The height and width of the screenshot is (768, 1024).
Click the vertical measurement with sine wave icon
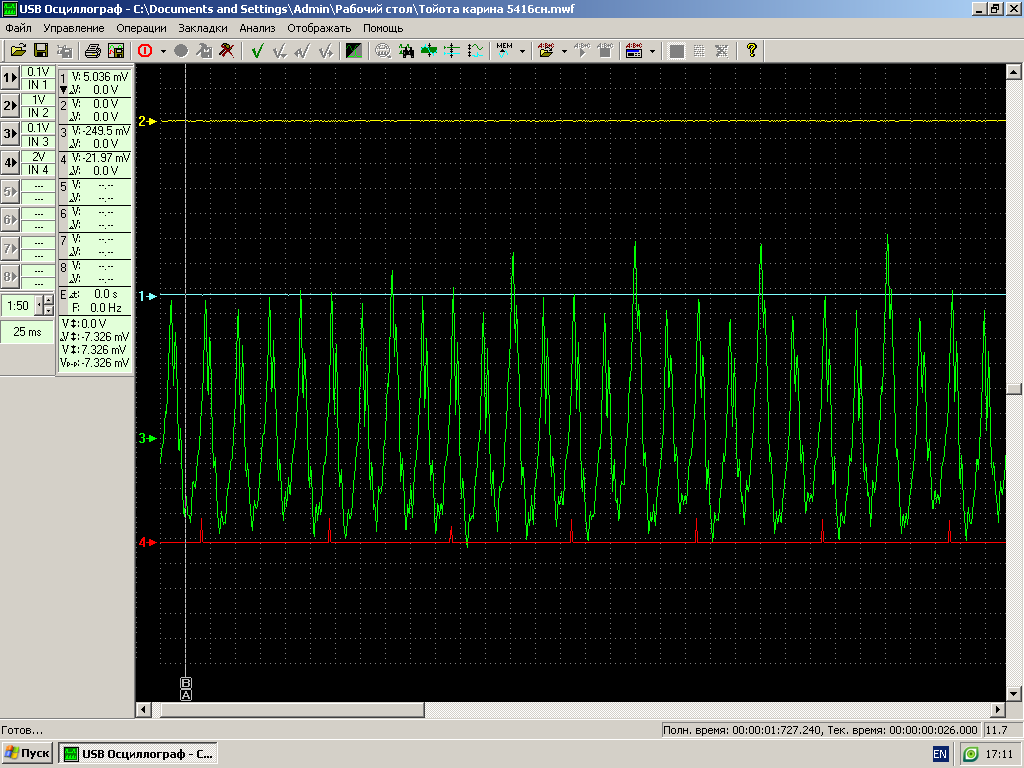475,50
